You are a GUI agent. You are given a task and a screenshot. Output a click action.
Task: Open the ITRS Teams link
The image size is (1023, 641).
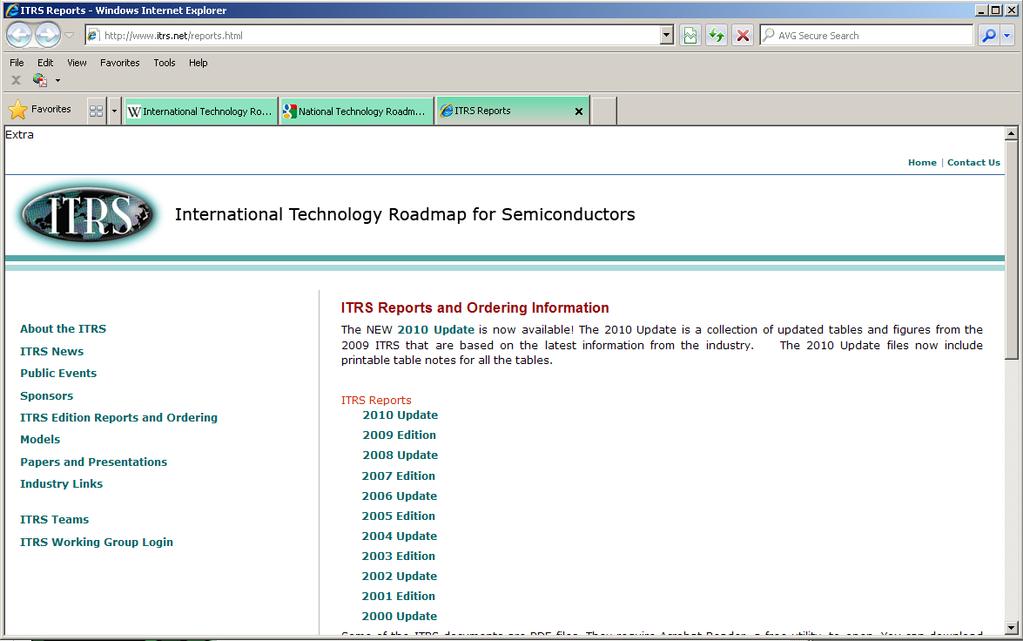point(54,520)
